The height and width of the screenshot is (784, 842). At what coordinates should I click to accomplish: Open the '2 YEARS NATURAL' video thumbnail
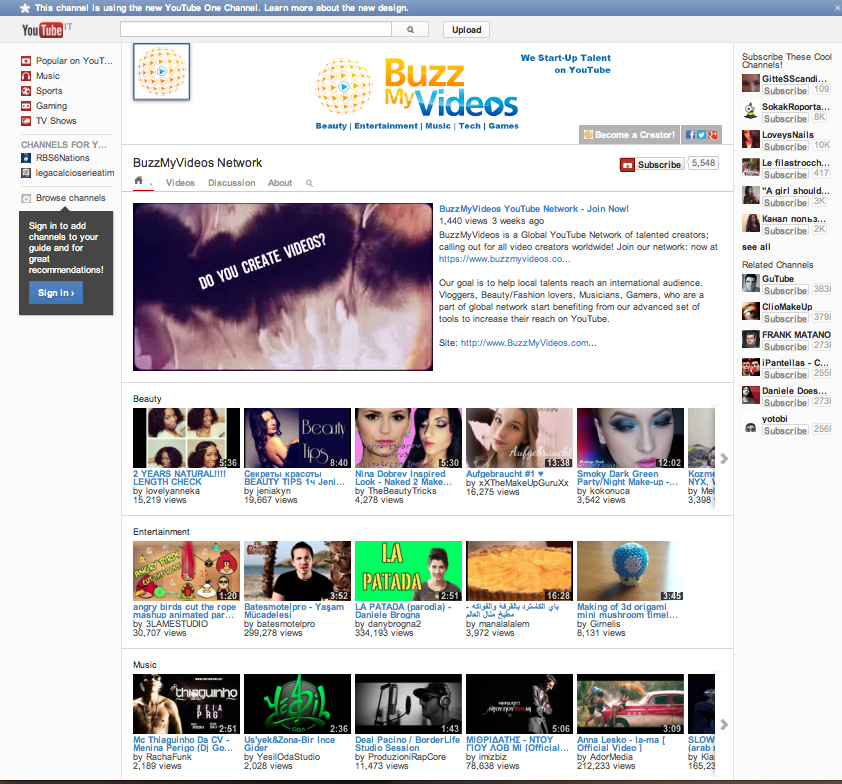tap(186, 438)
